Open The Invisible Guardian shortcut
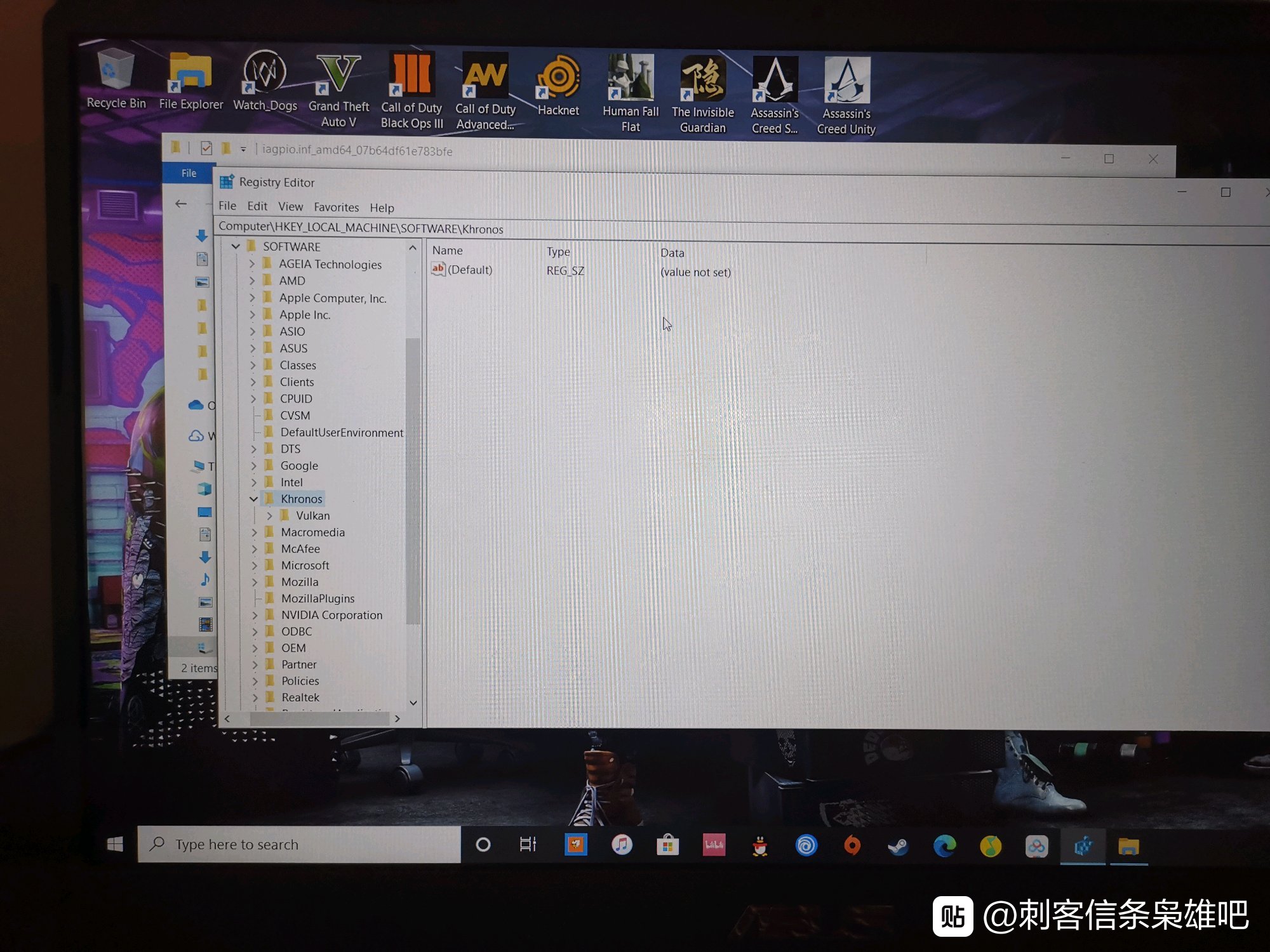This screenshot has width=1270, height=952. point(703,95)
